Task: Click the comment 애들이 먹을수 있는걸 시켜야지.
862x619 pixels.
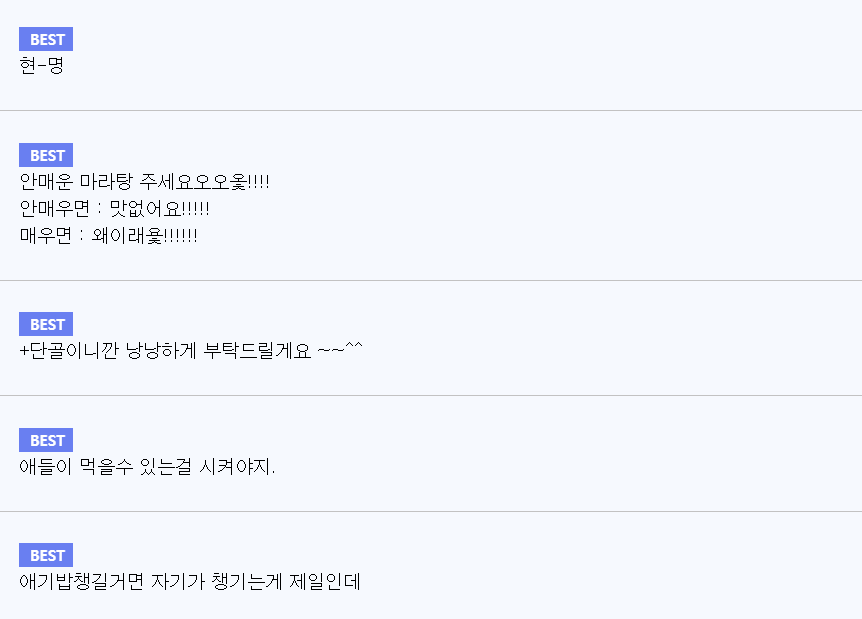Action: 147,467
